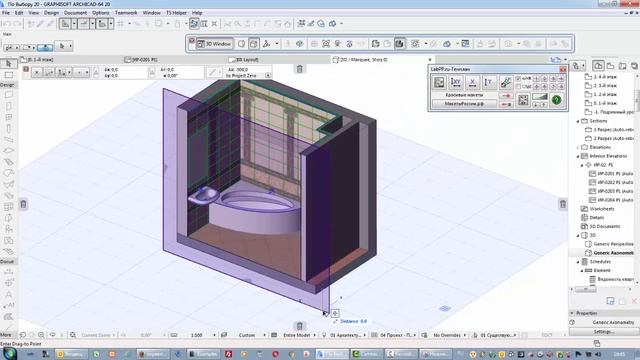Click the square grid icon in LabPP panel

523,100
